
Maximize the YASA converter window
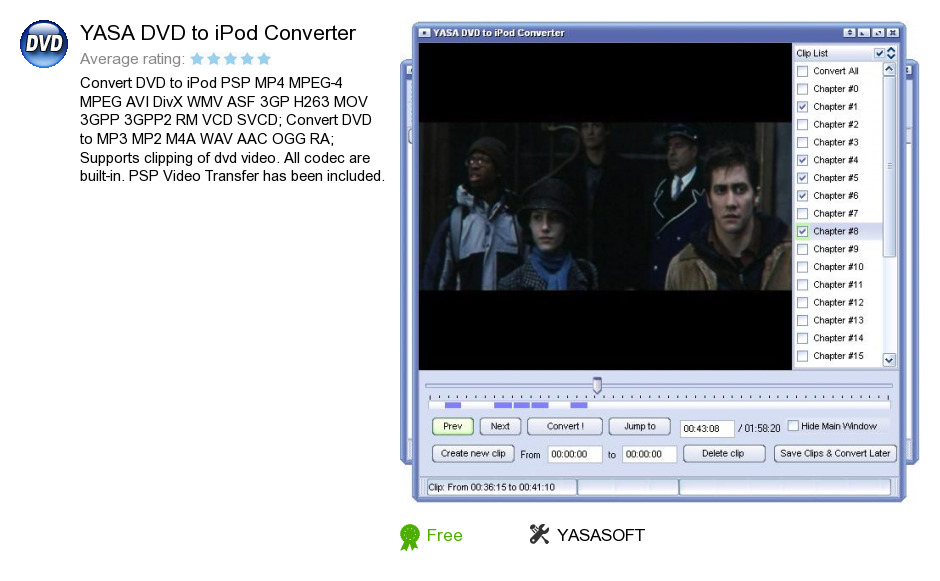878,33
